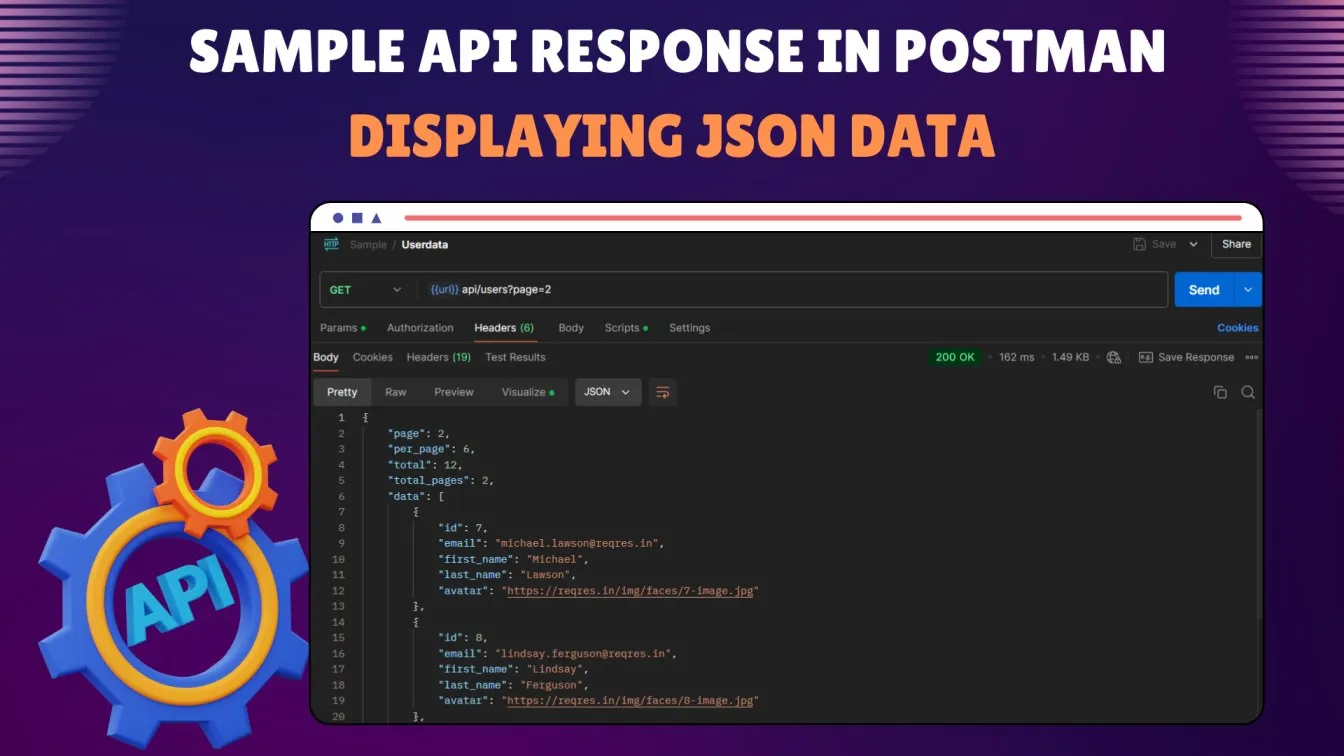Click the floppy disk Save icon

pos(1139,244)
